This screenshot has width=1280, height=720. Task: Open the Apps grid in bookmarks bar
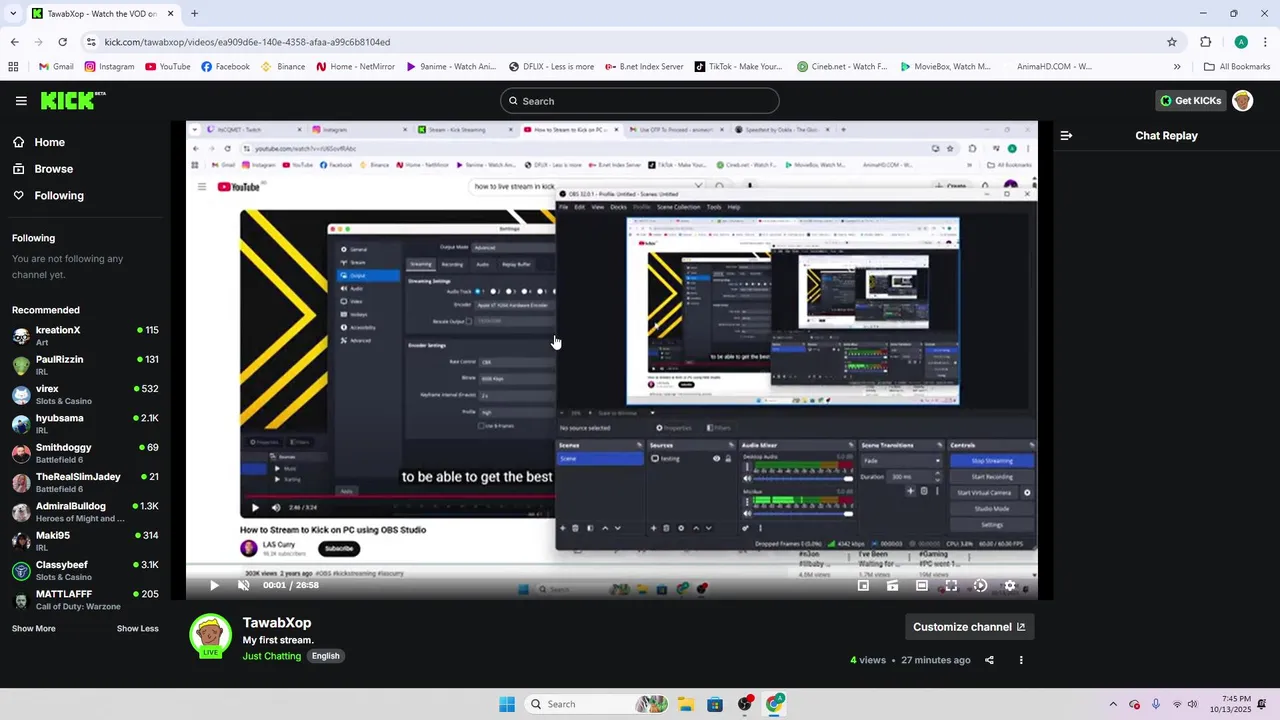click(13, 67)
